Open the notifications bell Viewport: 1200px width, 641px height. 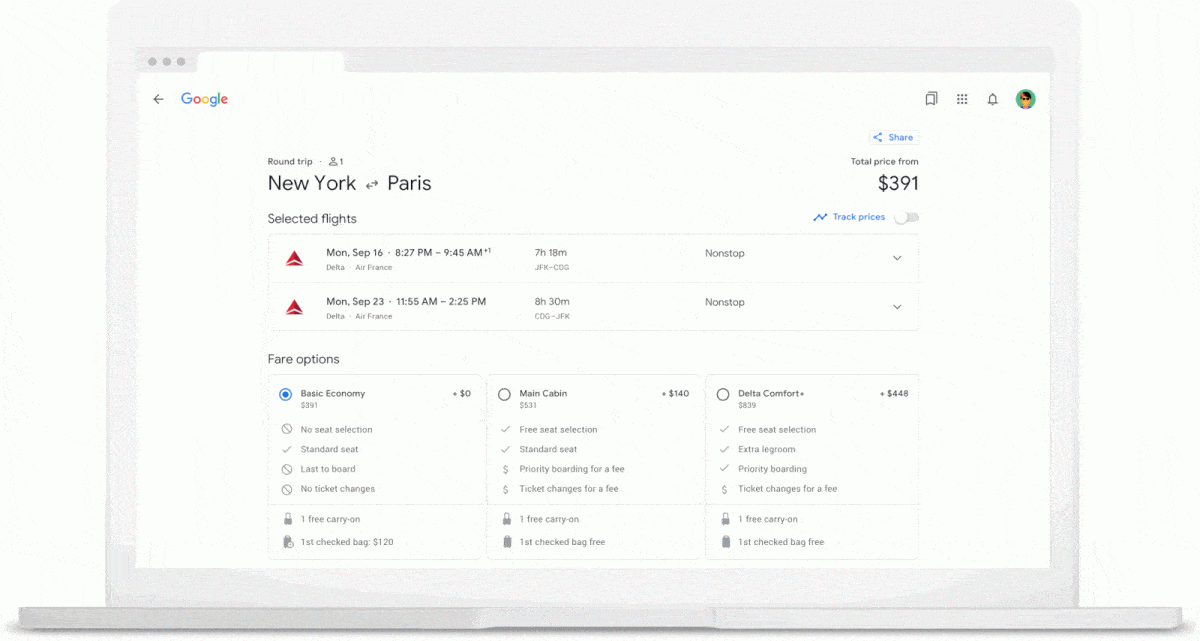coord(993,99)
